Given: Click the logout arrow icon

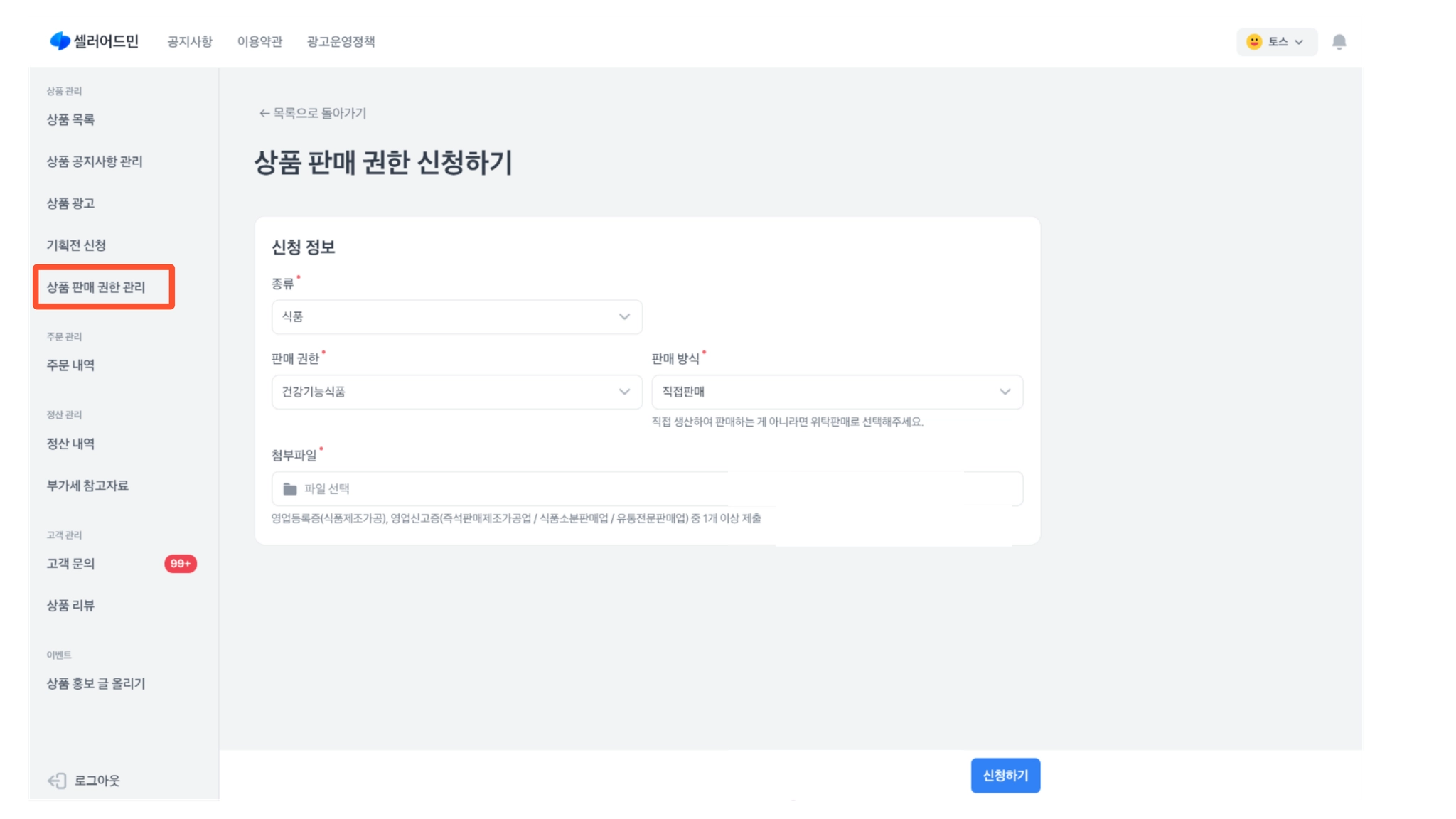Looking at the screenshot, I should (x=57, y=781).
